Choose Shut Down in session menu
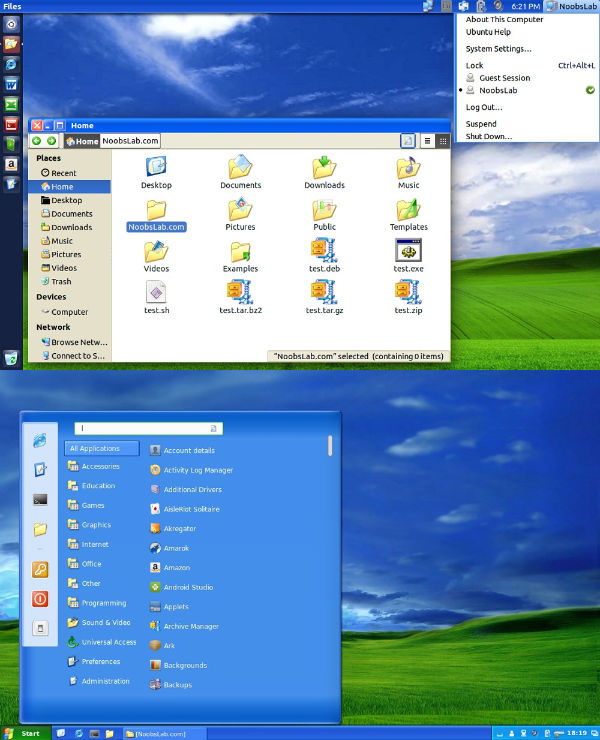600x740 pixels. [x=489, y=136]
